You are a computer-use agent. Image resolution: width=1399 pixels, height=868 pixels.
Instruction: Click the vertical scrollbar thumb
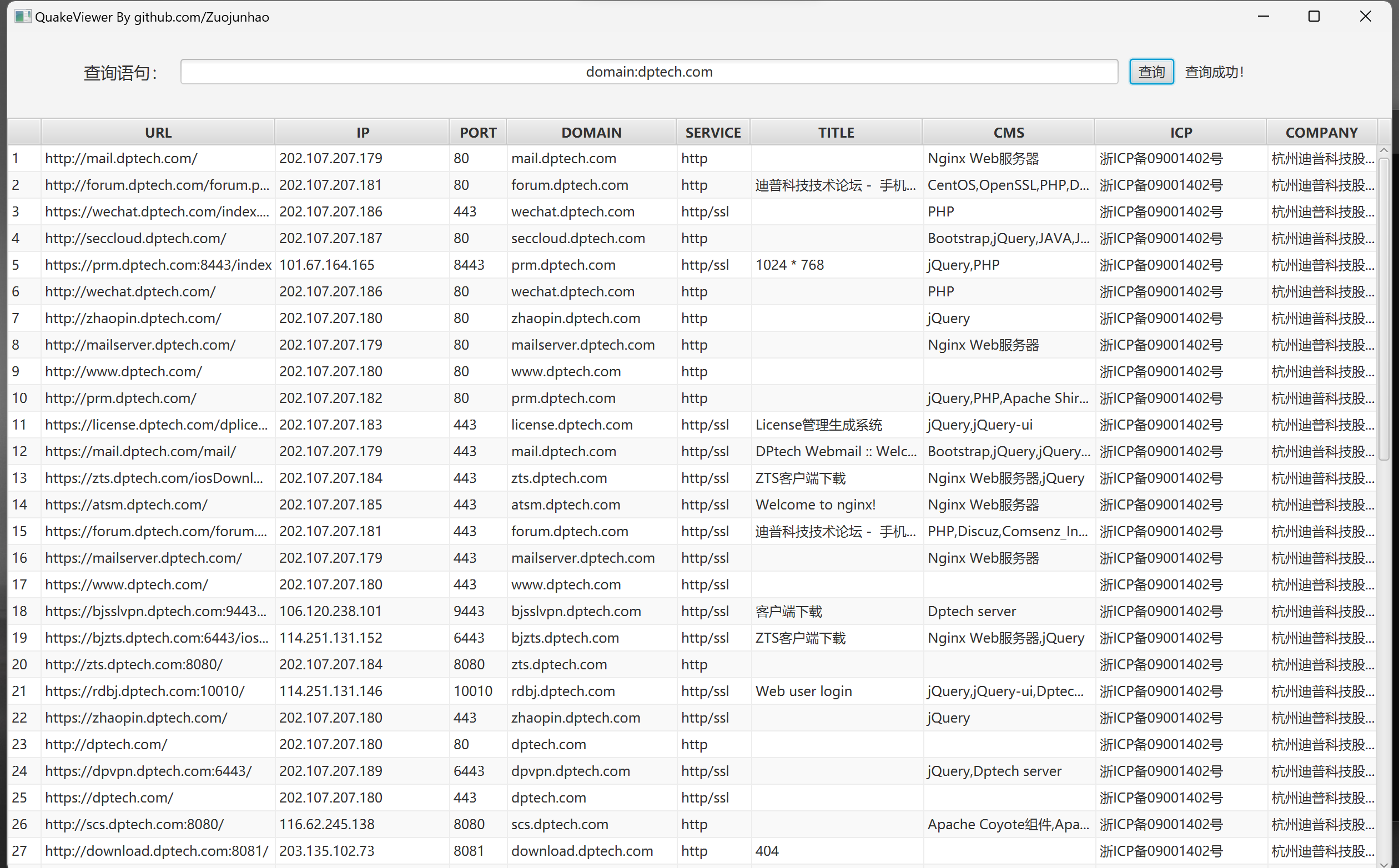tap(1384, 310)
